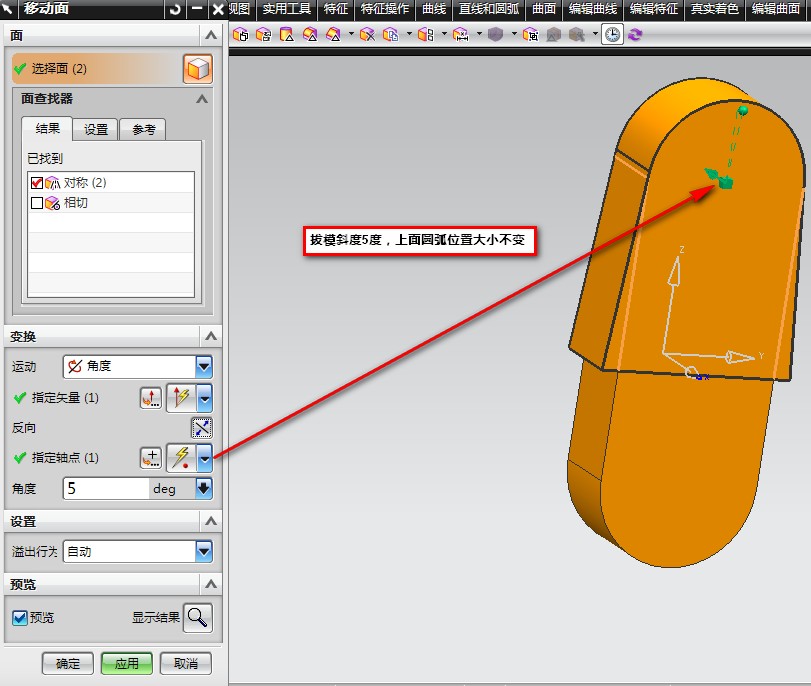811x686 pixels.
Task: Open dropdown arrow after Copy Face icon
Action: click(x=409, y=34)
